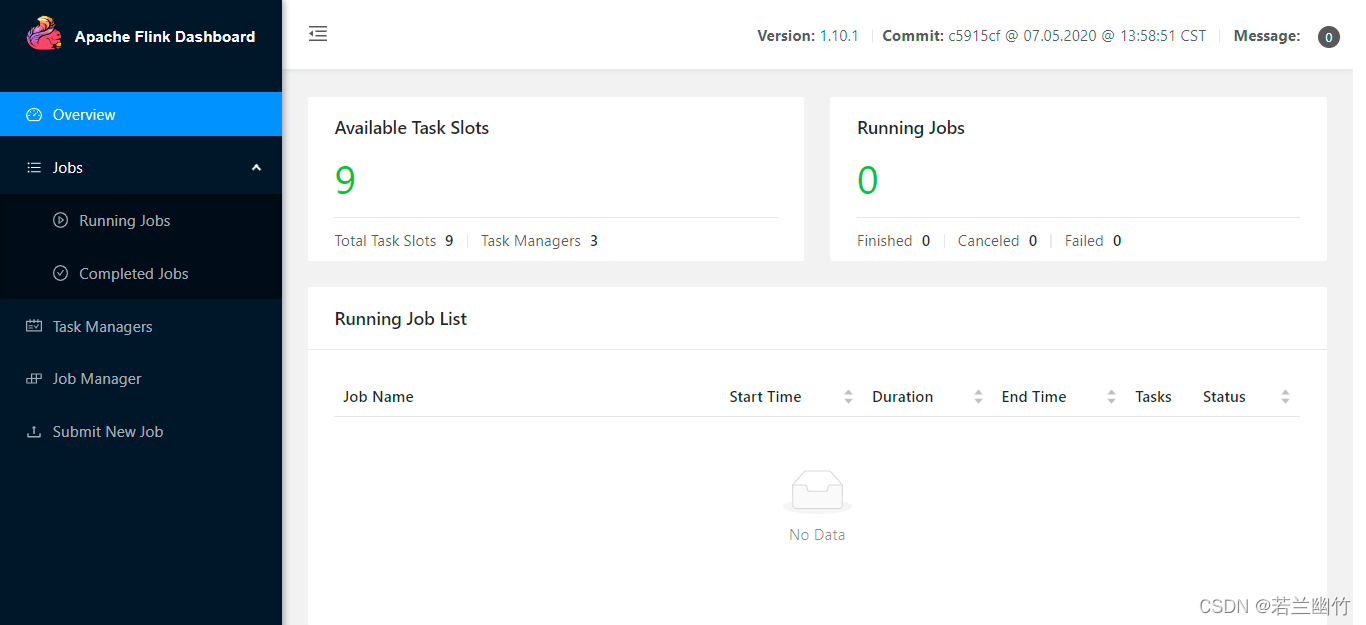
Task: Click the Canceled jobs count
Action: point(997,241)
